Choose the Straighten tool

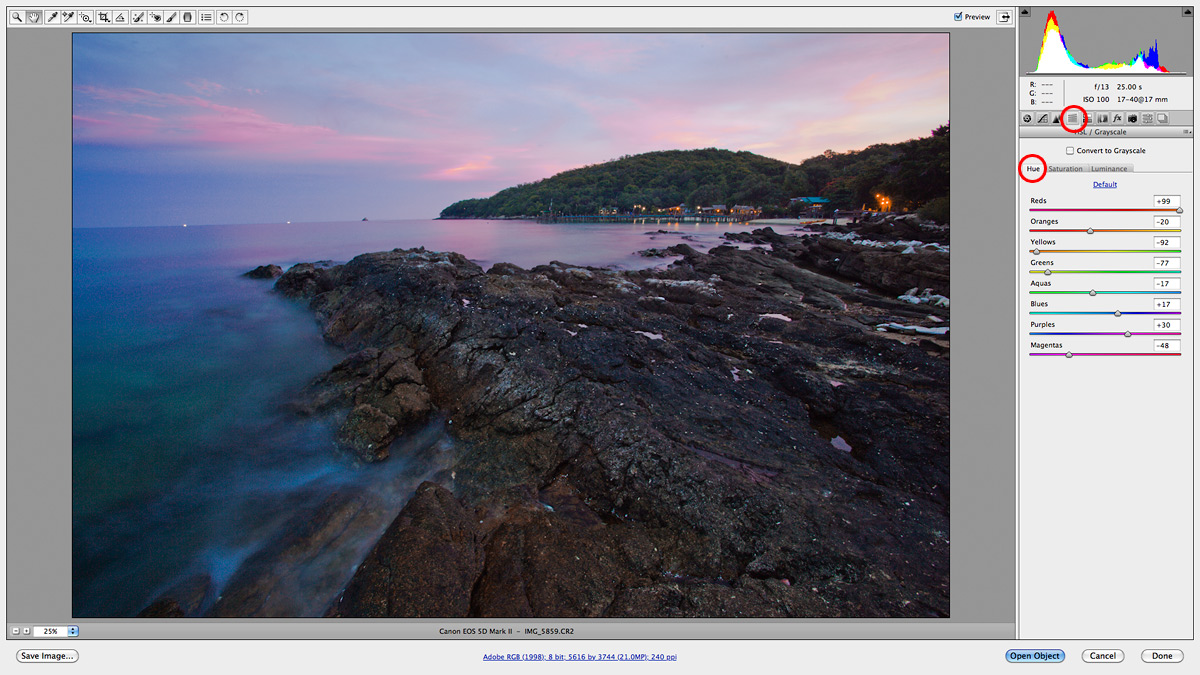point(120,17)
